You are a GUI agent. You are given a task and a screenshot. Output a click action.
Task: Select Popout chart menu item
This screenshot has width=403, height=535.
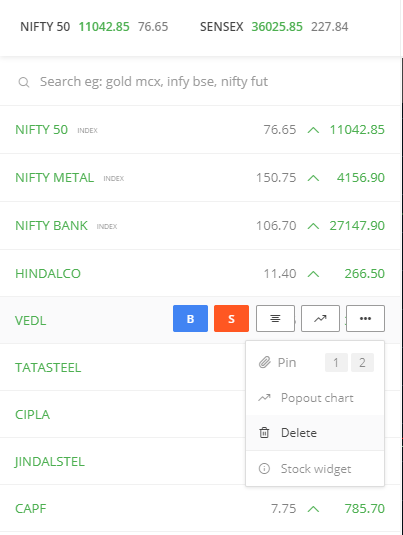pyautogui.click(x=315, y=398)
